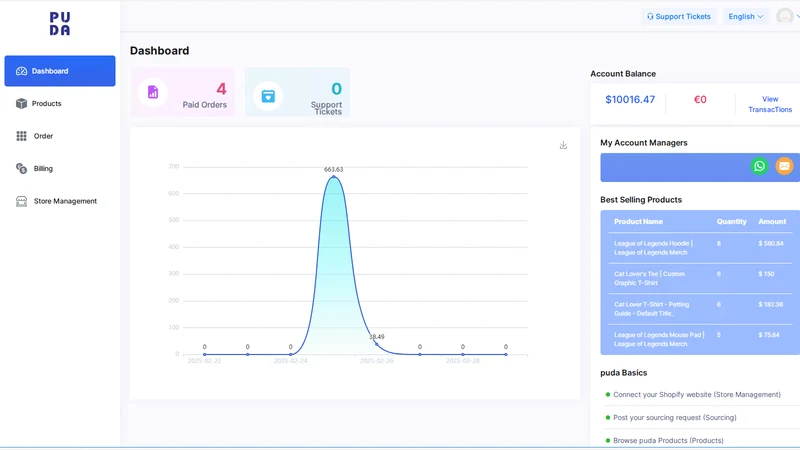Email the account manager

coord(784,166)
